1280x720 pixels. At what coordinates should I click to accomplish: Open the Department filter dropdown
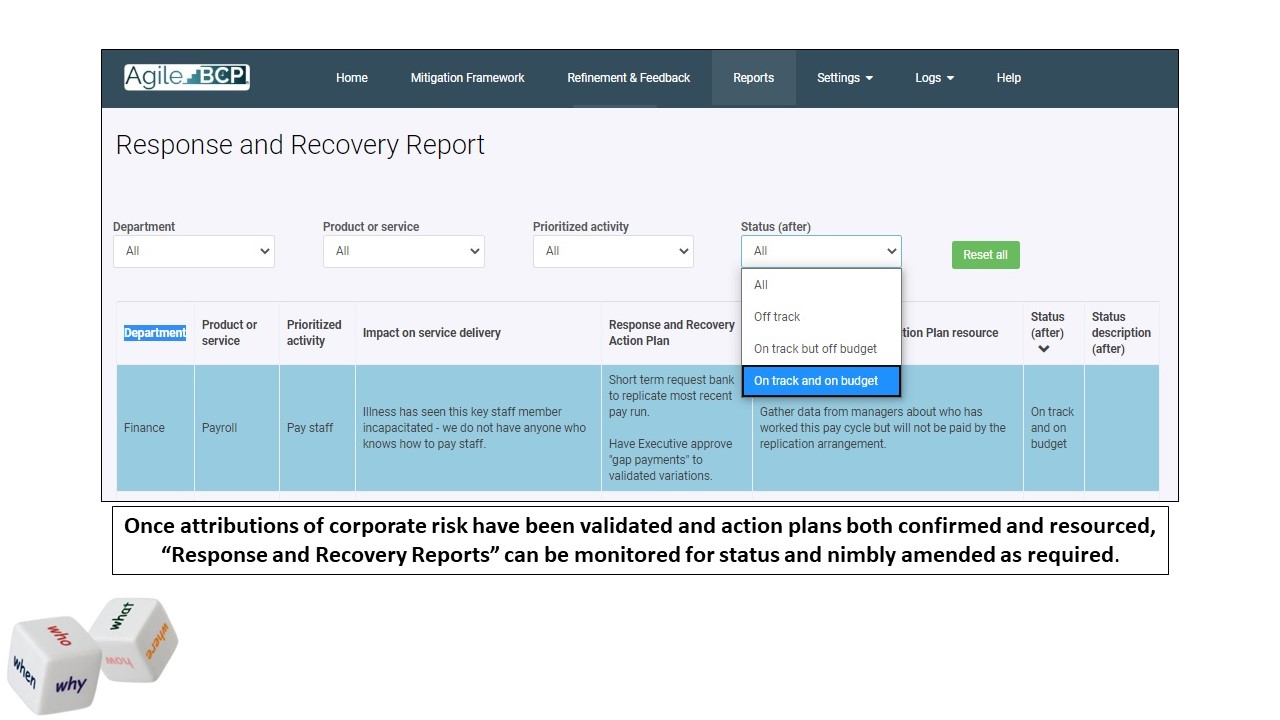click(194, 251)
